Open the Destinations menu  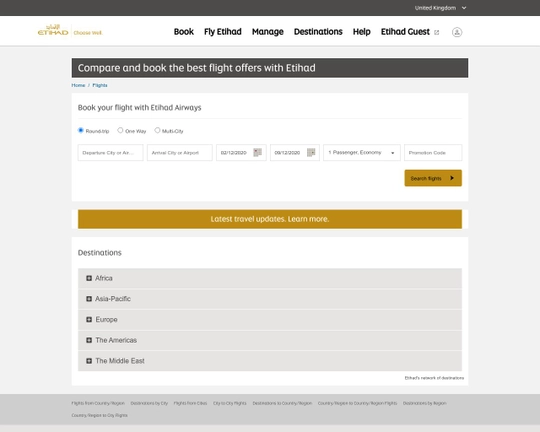pos(318,32)
